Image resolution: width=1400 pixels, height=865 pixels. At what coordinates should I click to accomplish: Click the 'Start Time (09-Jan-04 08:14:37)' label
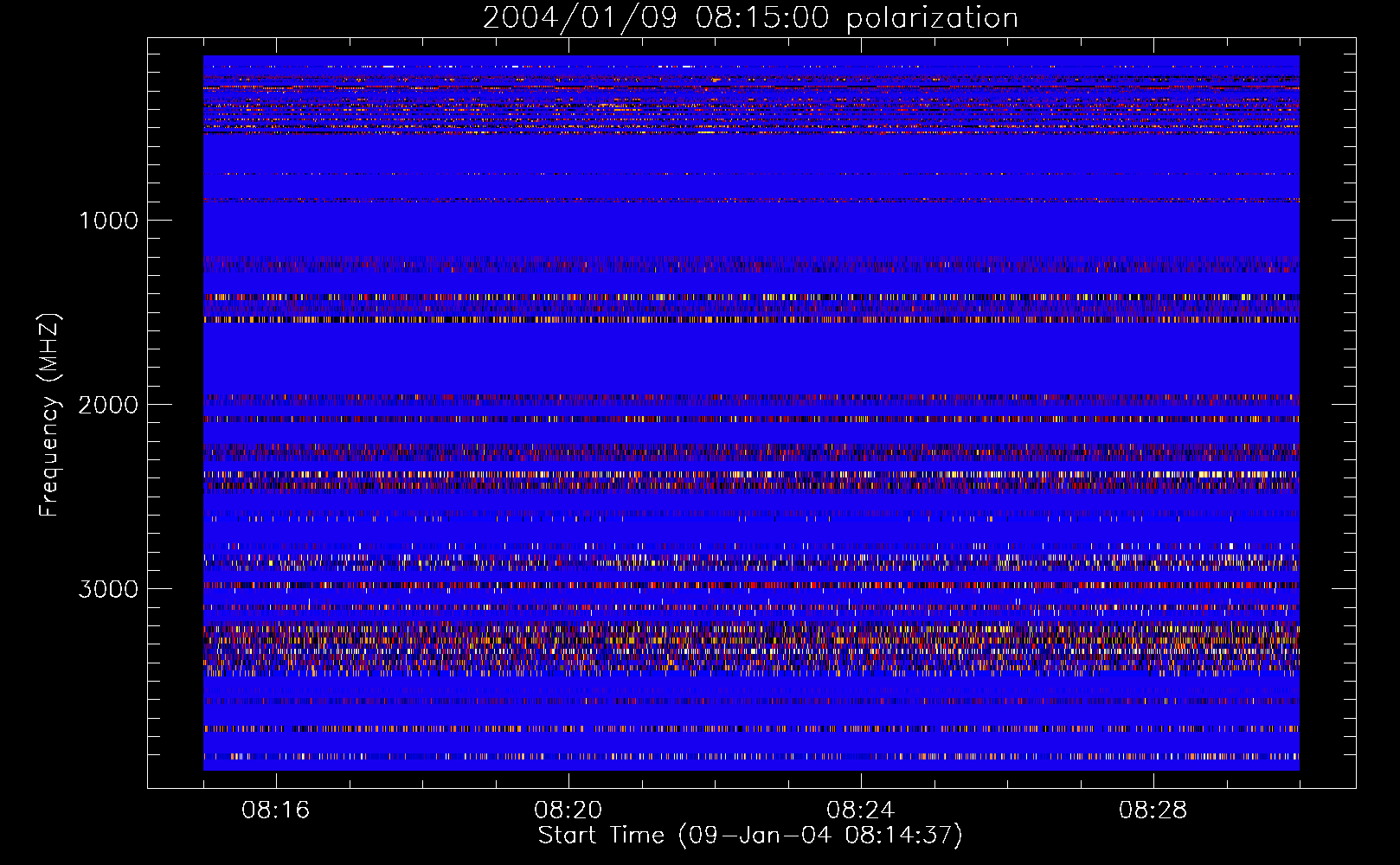(x=750, y=836)
